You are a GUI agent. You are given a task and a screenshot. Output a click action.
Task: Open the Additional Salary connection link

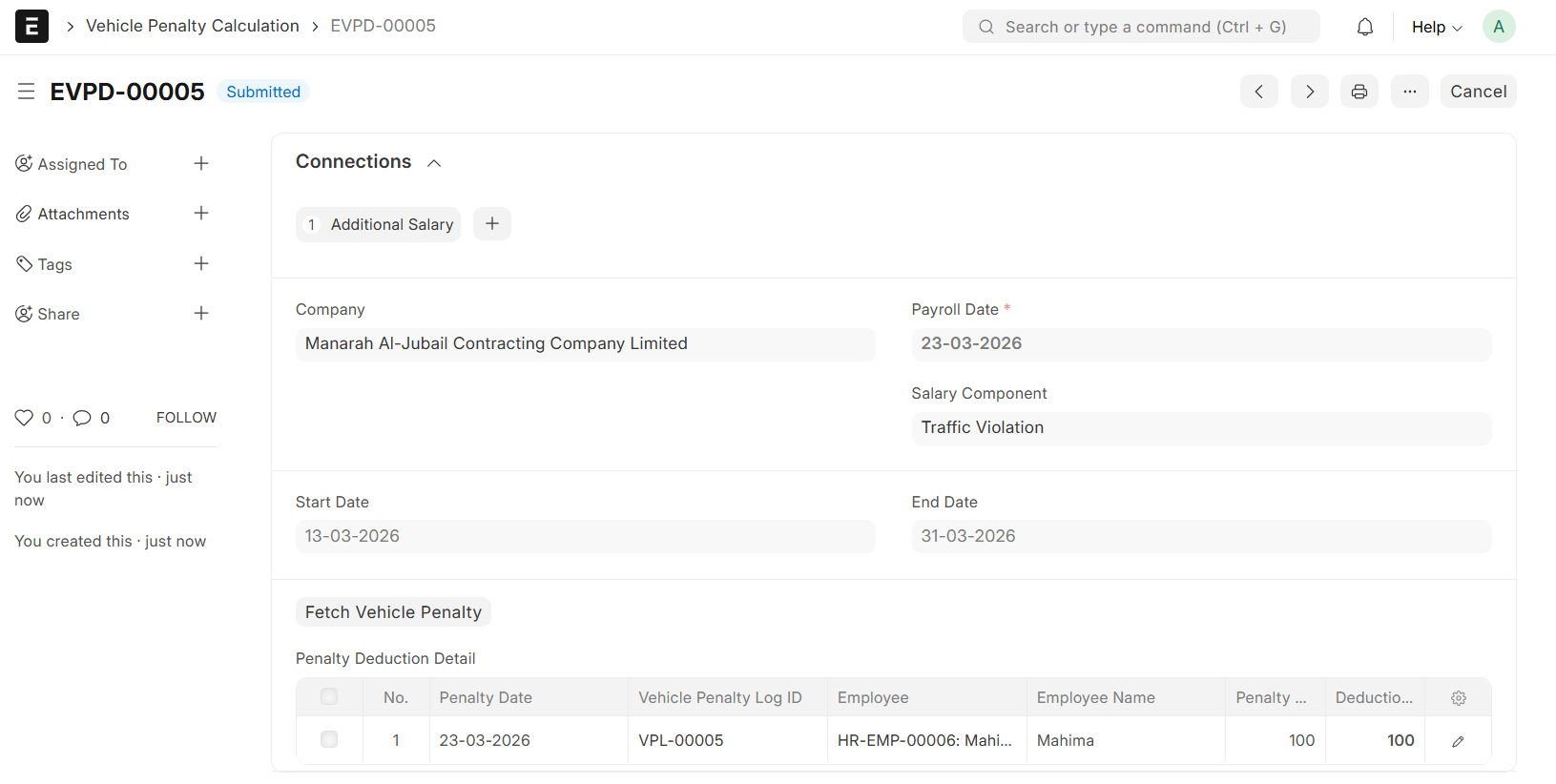(x=391, y=225)
